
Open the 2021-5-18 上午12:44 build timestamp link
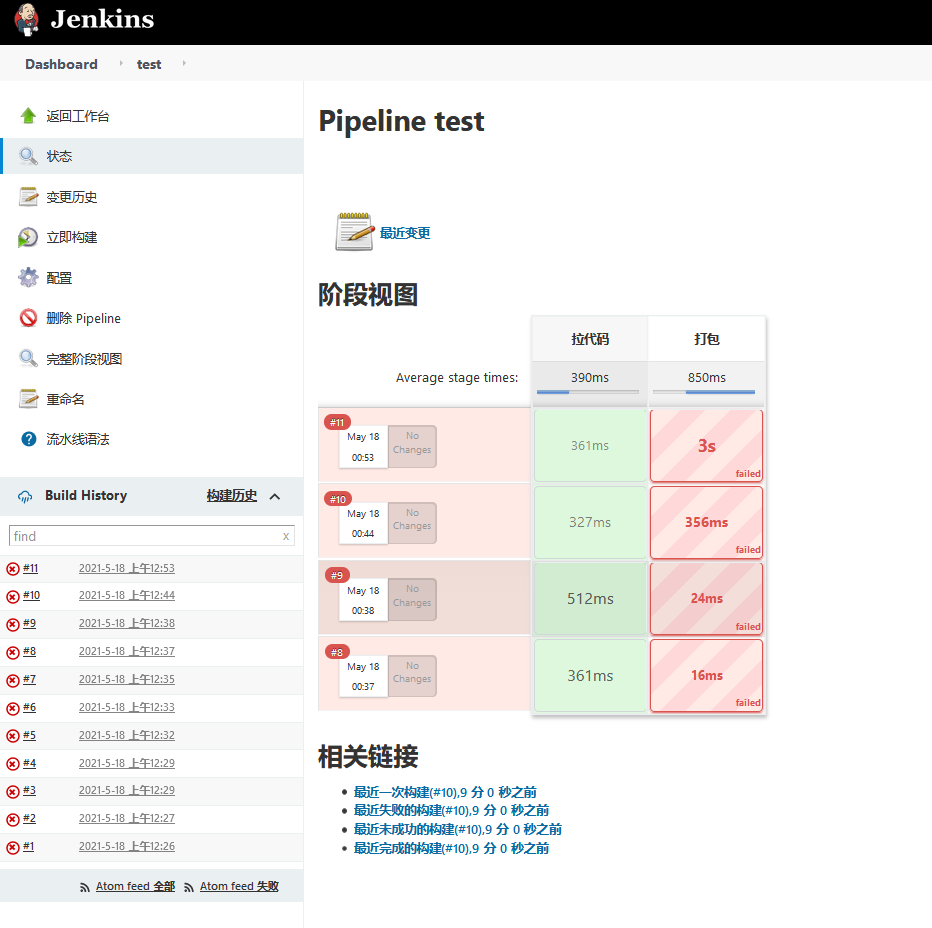127,595
